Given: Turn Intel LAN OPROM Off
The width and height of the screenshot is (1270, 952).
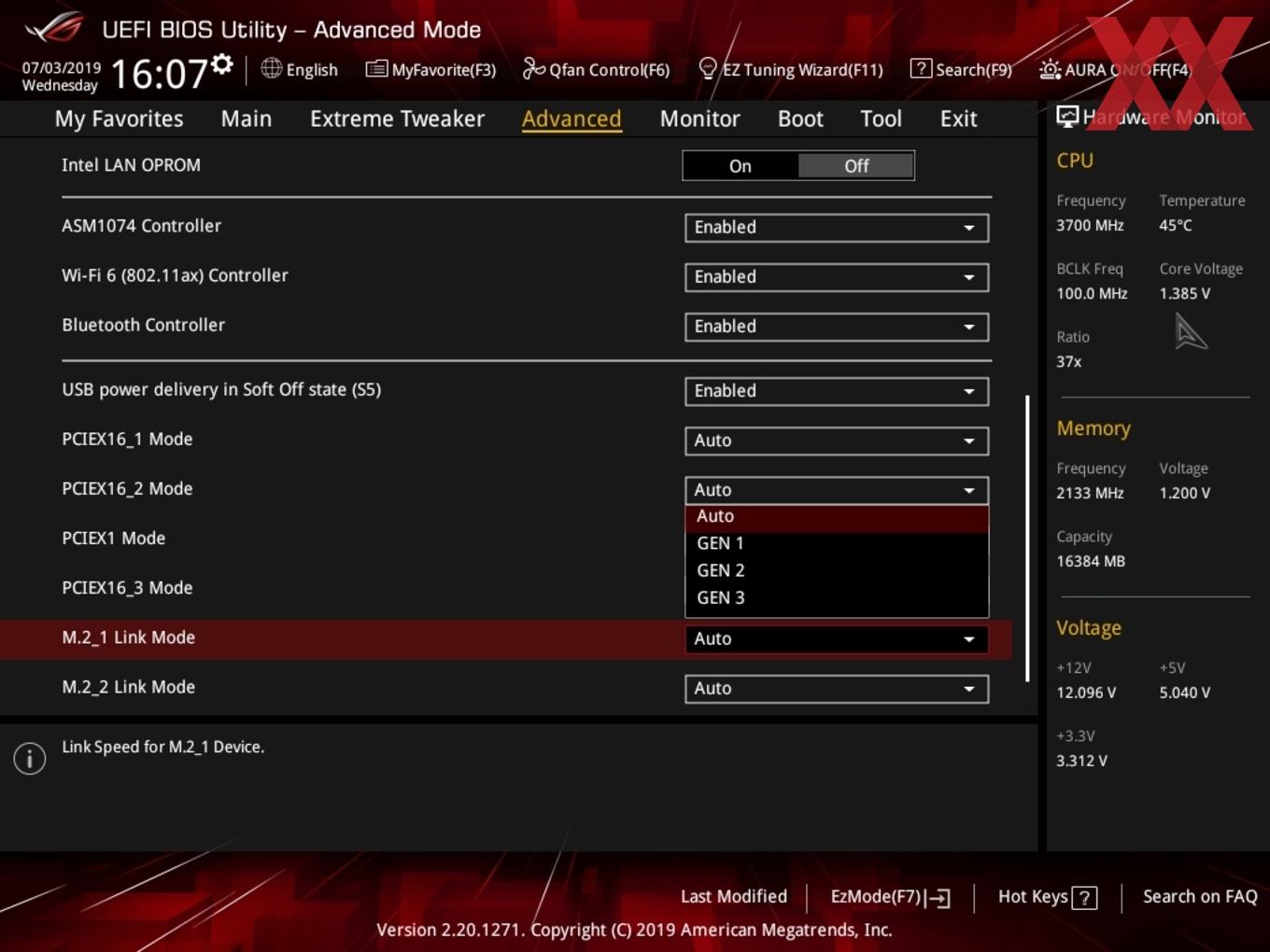Looking at the screenshot, I should (x=856, y=166).
